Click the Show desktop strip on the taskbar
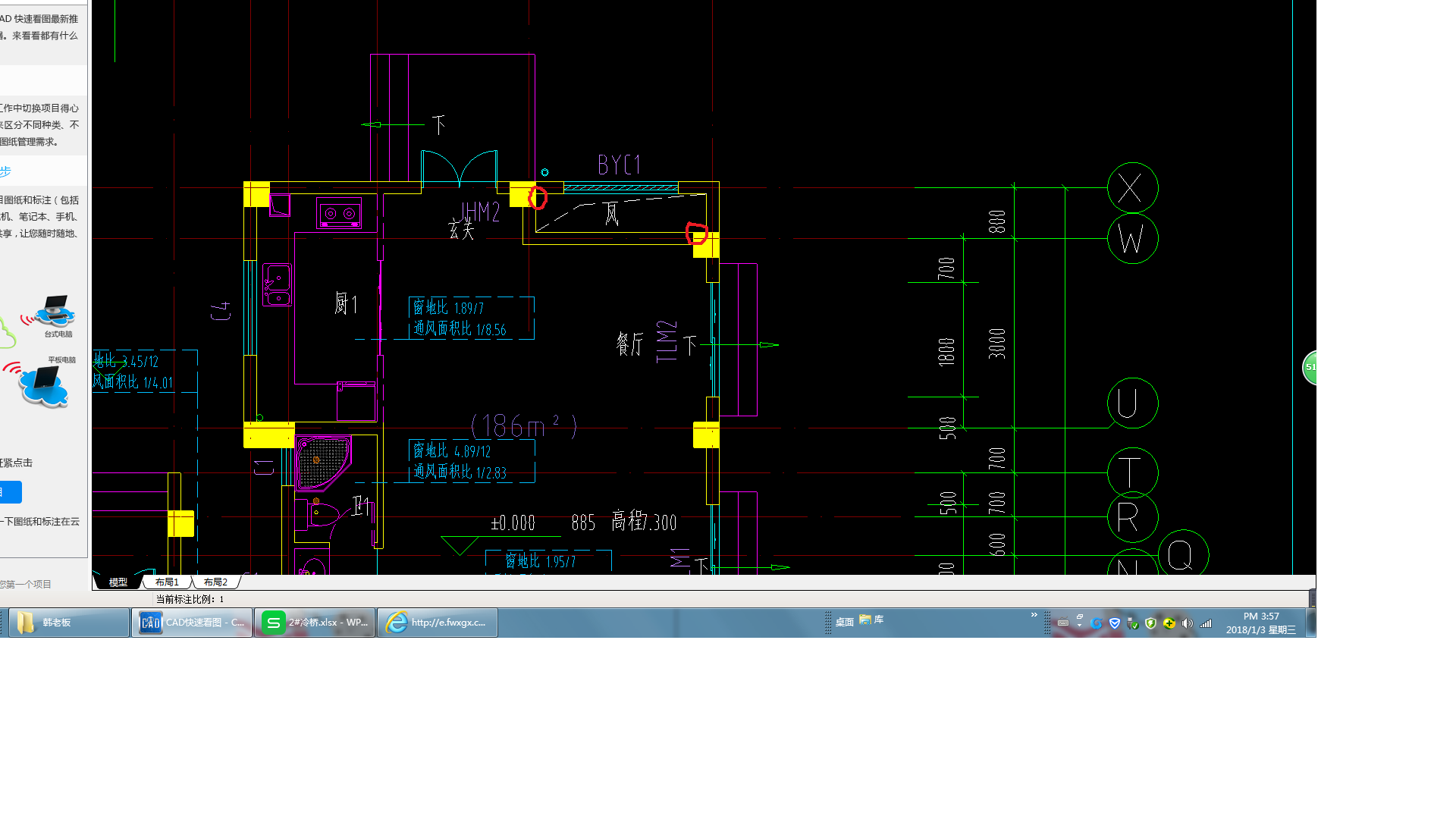1456x819 pixels. coord(1311,623)
